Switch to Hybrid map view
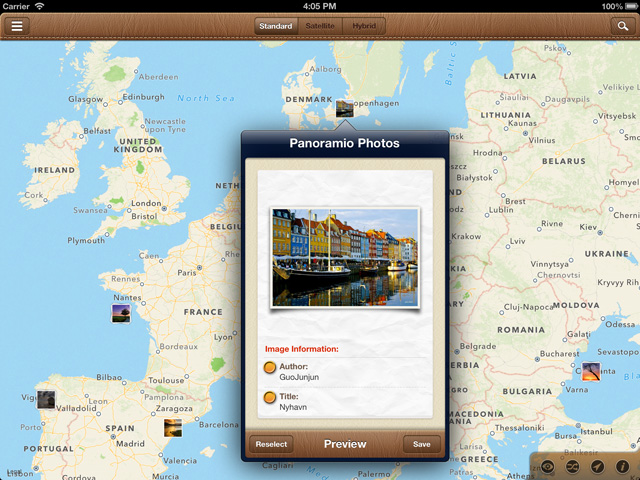Viewport: 640px width, 480px height. pyautogui.click(x=364, y=26)
